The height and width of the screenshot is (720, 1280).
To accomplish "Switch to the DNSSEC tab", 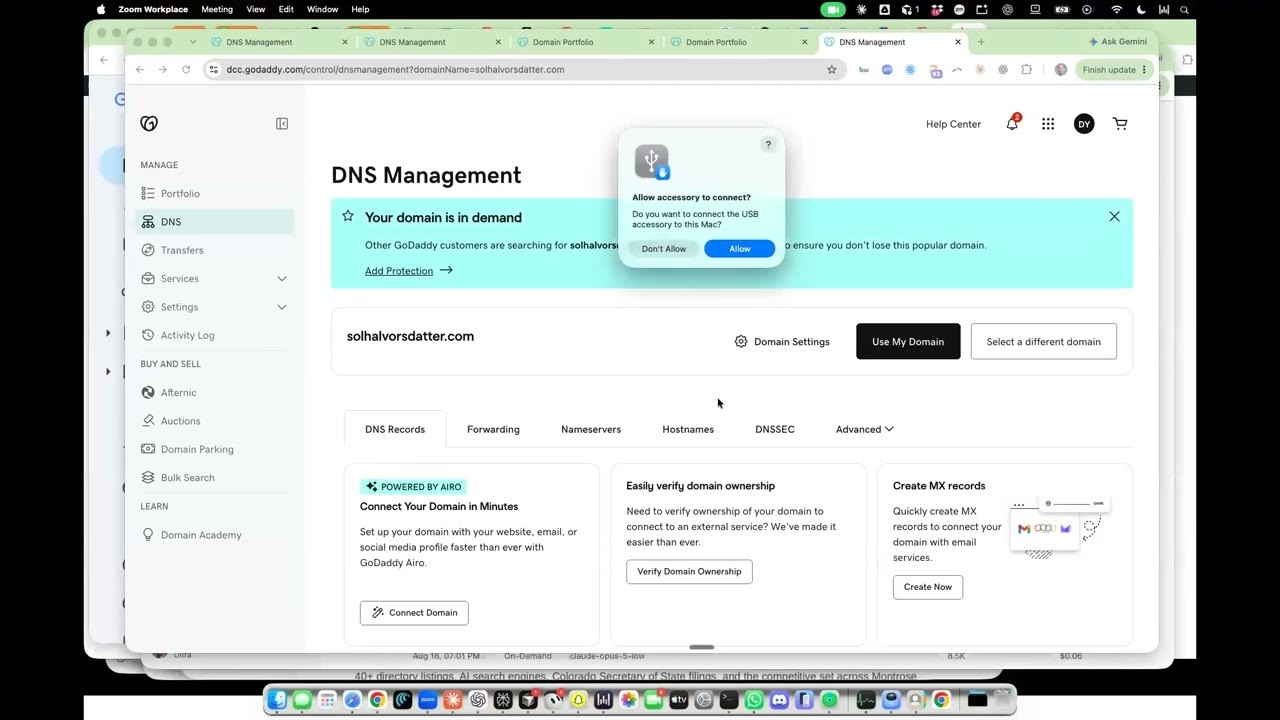I will tap(775, 430).
